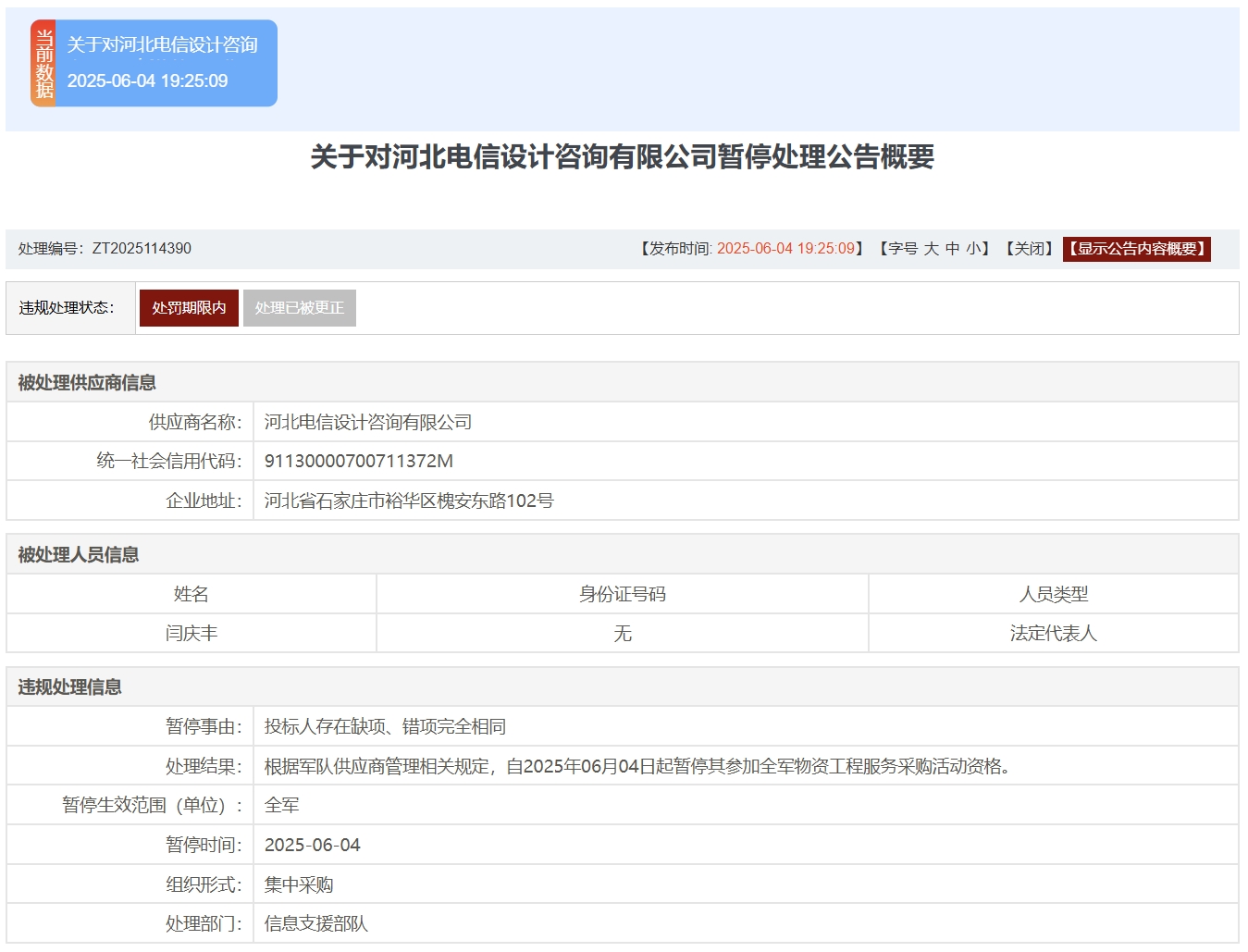Click the 人员类型 column header
This screenshot has height=952, width=1248.
1054,594
